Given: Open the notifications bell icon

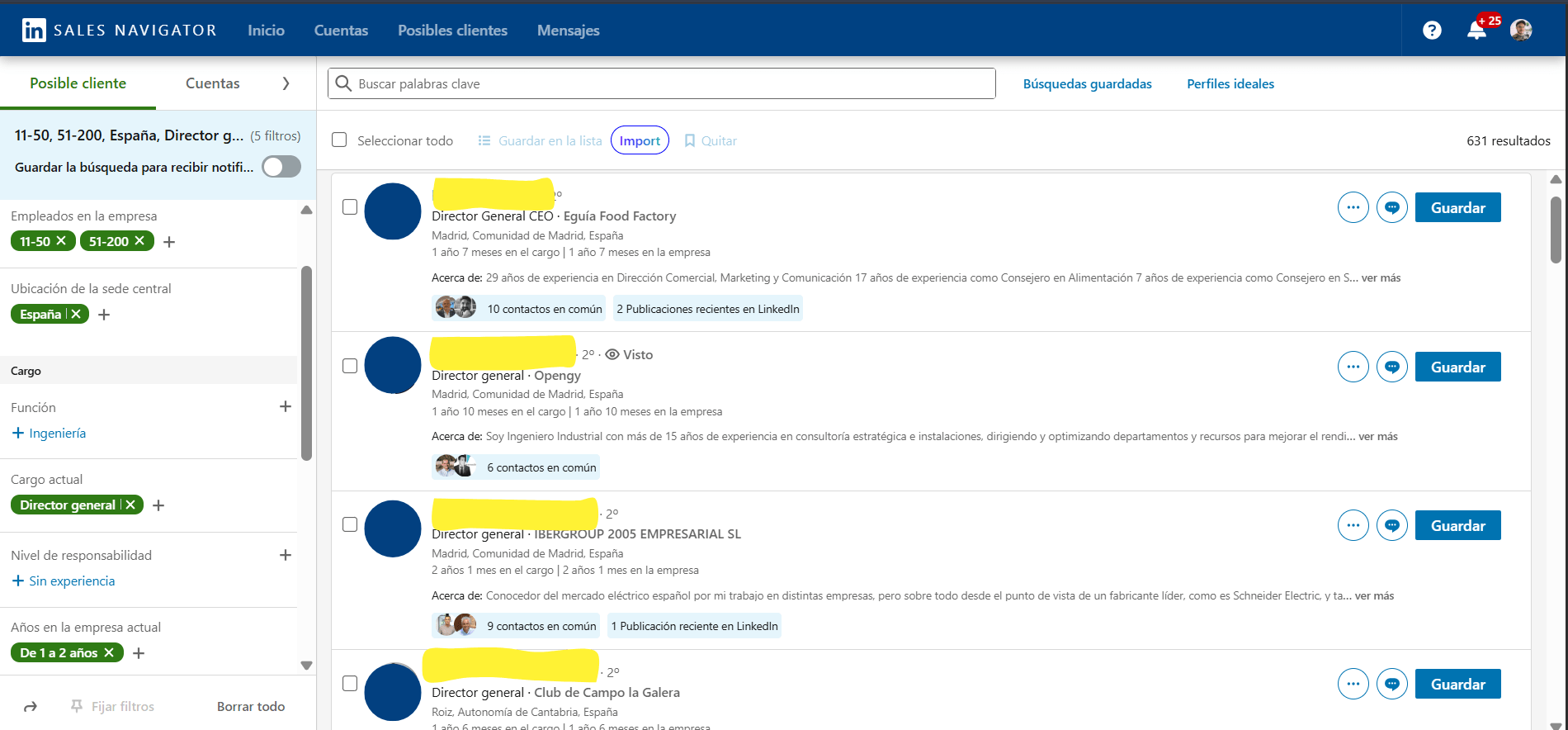Looking at the screenshot, I should [x=1476, y=31].
